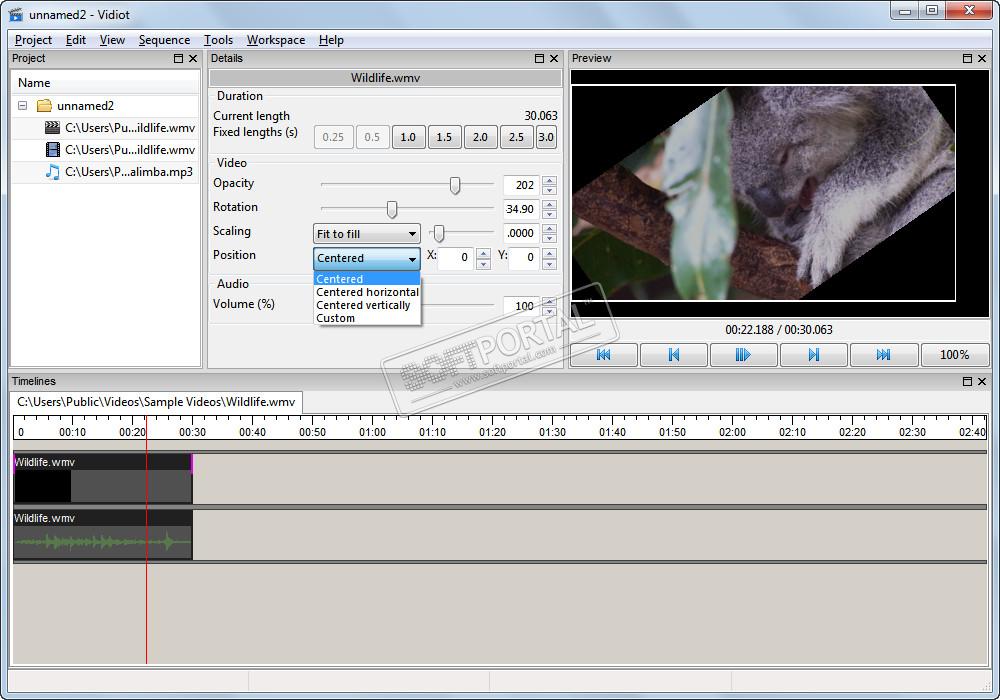Switch to the Wildlife.wmv timeline tab
Screen dimensions: 1000x700
(x=156, y=402)
